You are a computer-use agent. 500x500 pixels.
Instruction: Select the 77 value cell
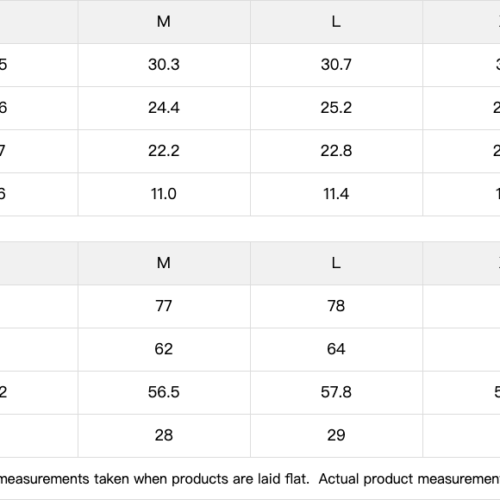point(164,306)
